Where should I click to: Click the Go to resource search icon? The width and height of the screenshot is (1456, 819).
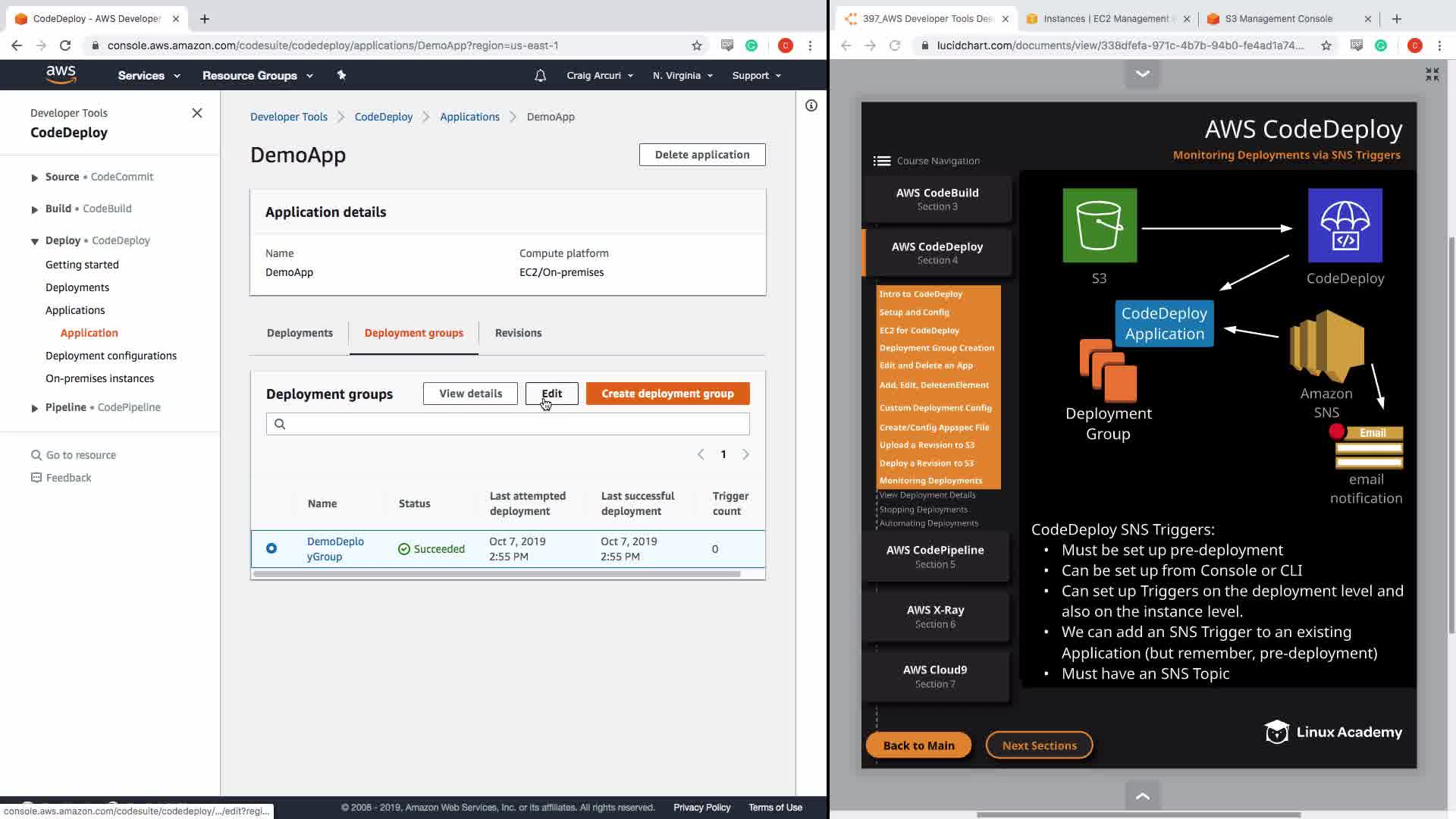36,455
